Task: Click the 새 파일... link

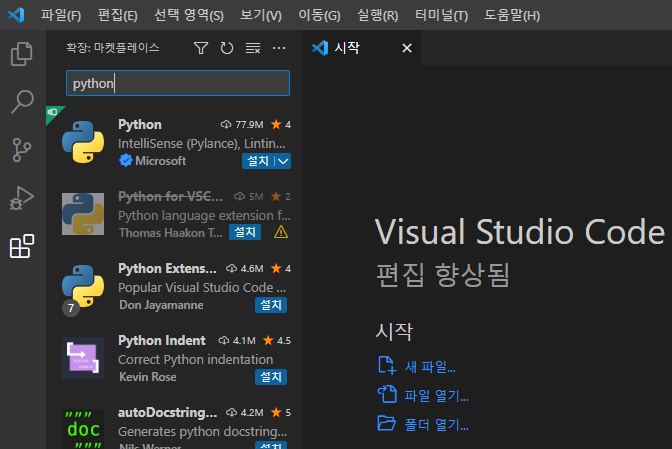Action: point(430,367)
